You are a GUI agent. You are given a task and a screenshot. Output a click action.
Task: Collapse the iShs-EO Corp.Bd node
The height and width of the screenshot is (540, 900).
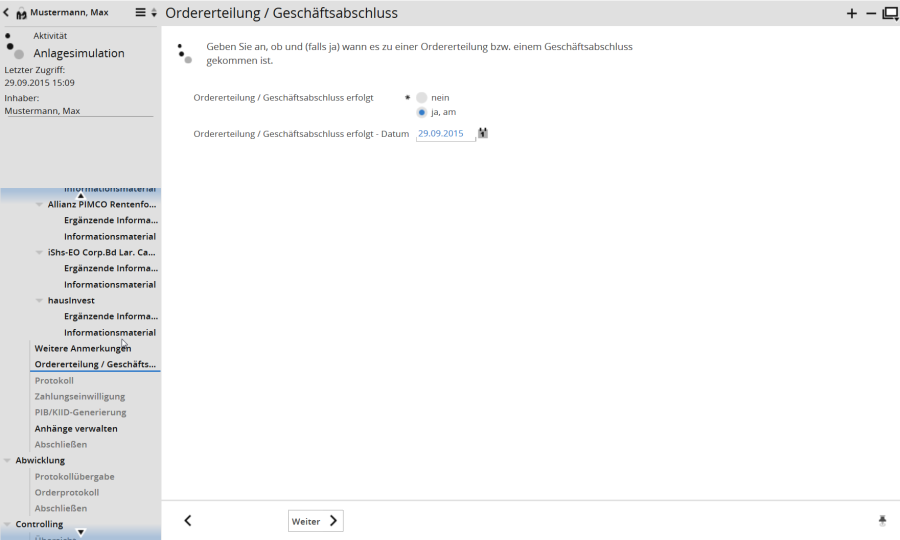click(x=39, y=252)
